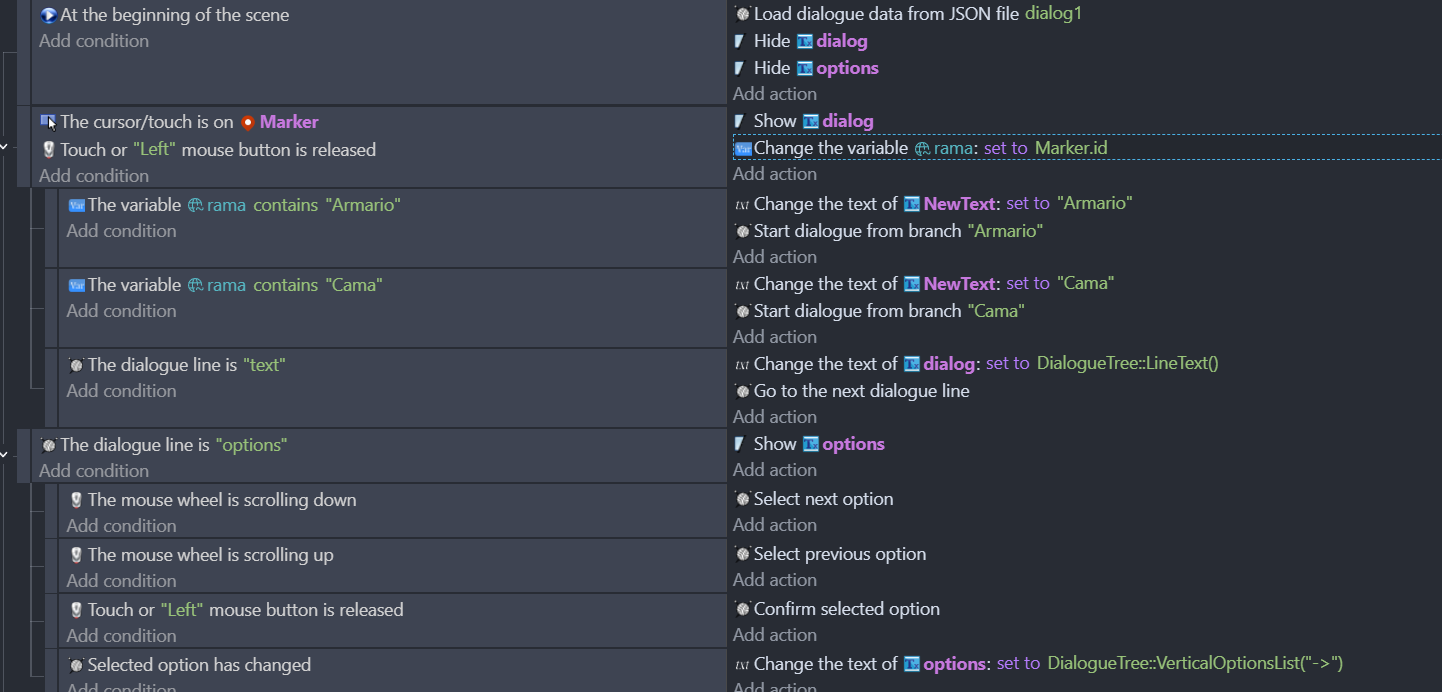Image resolution: width=1442 pixels, height=692 pixels.
Task: Collapse the 'dialogue line is options' event chevron
Action: coord(4,454)
